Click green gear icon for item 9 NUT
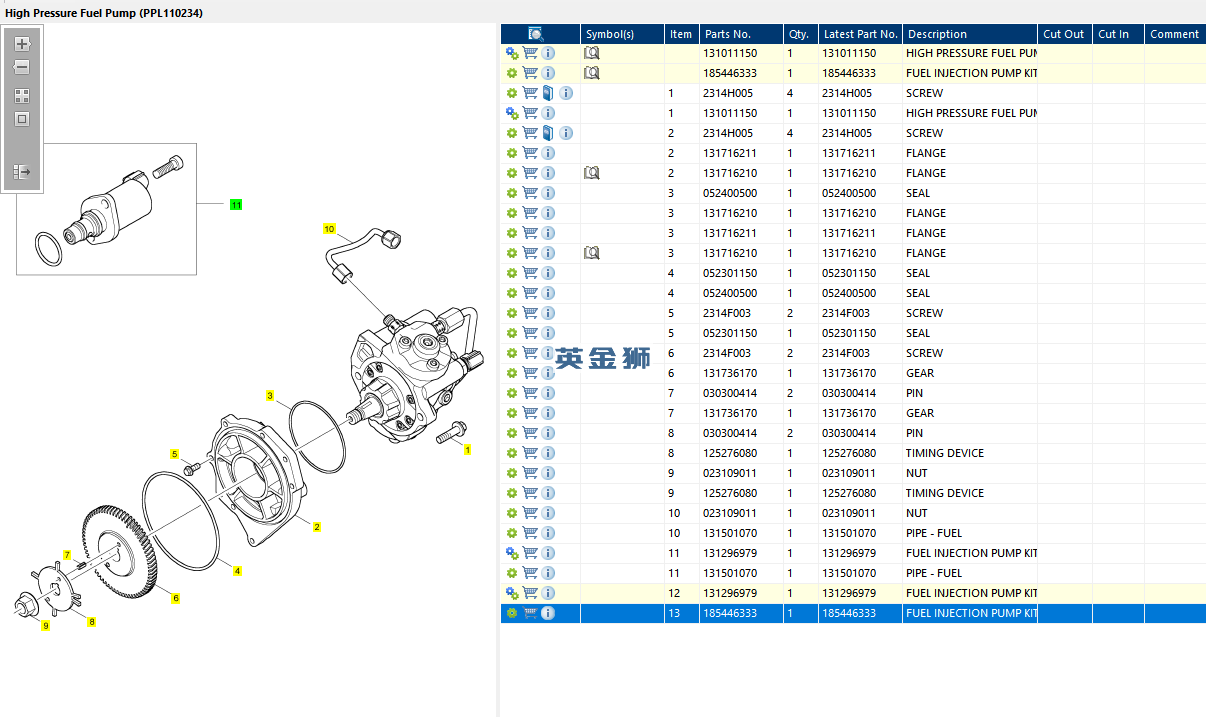The width and height of the screenshot is (1206, 717). 512,473
